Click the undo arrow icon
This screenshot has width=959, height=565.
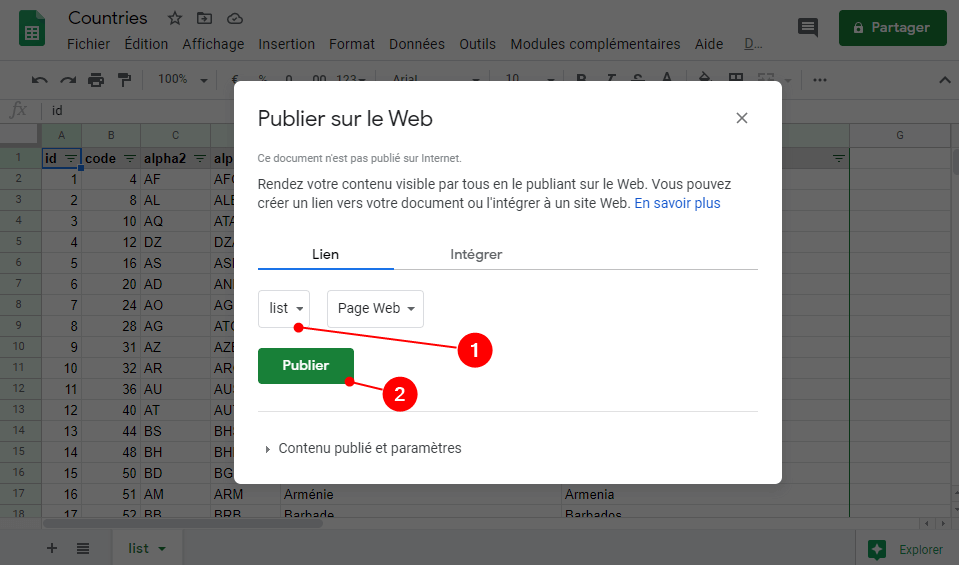40,80
